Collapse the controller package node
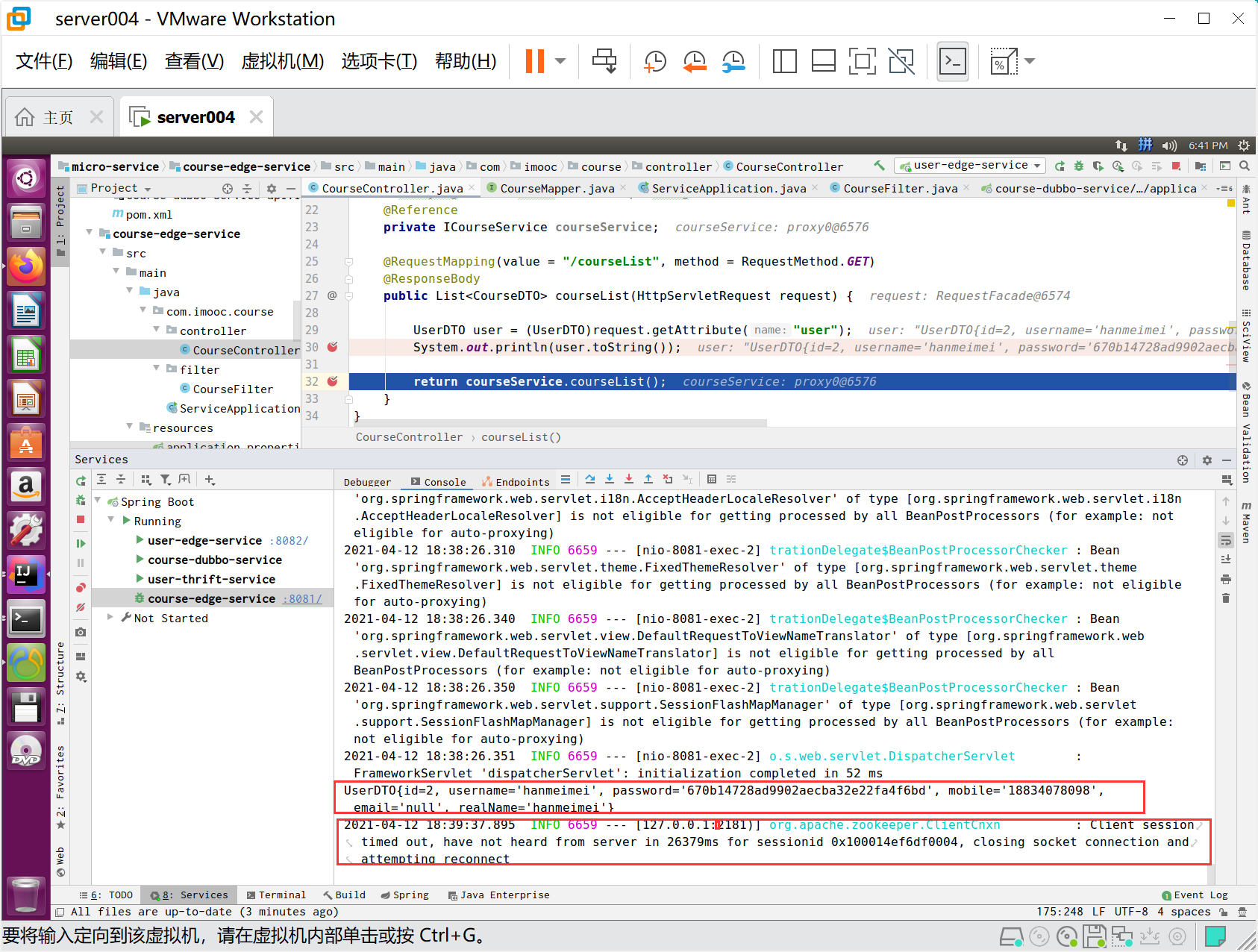Screen dimensions: 1258x952 (157, 330)
